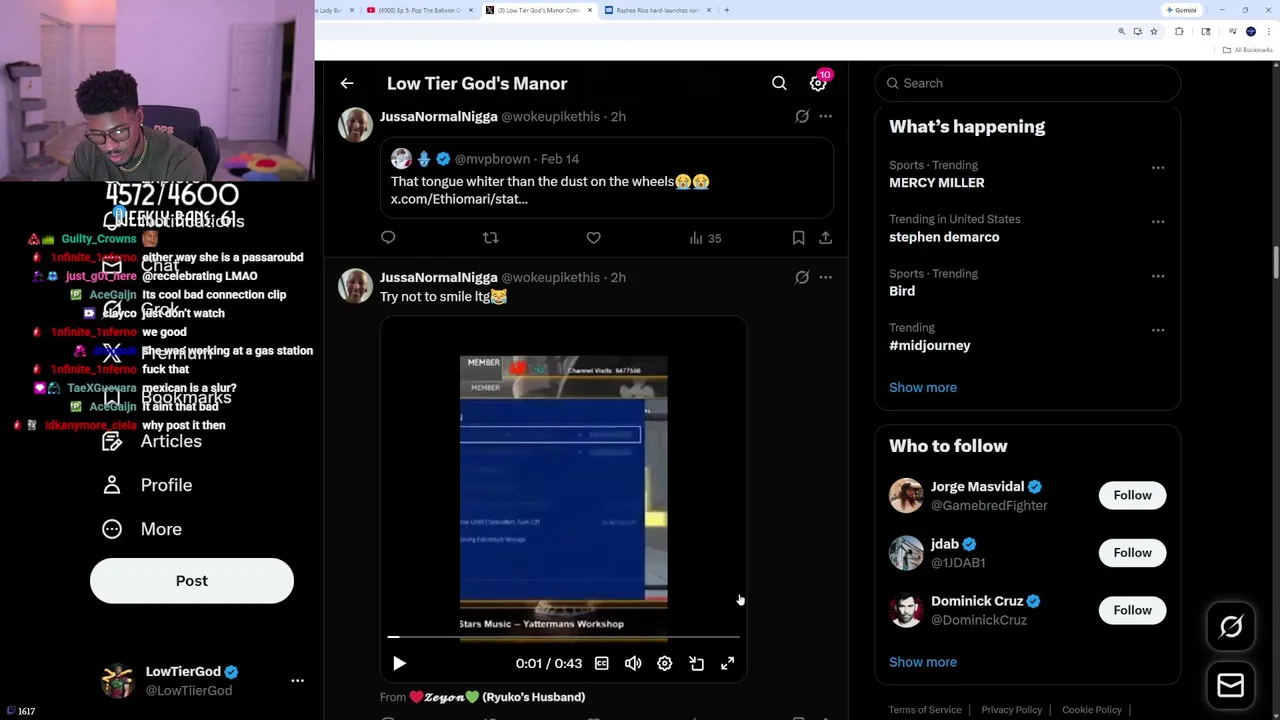Open the #midjourney trend

coord(930,345)
